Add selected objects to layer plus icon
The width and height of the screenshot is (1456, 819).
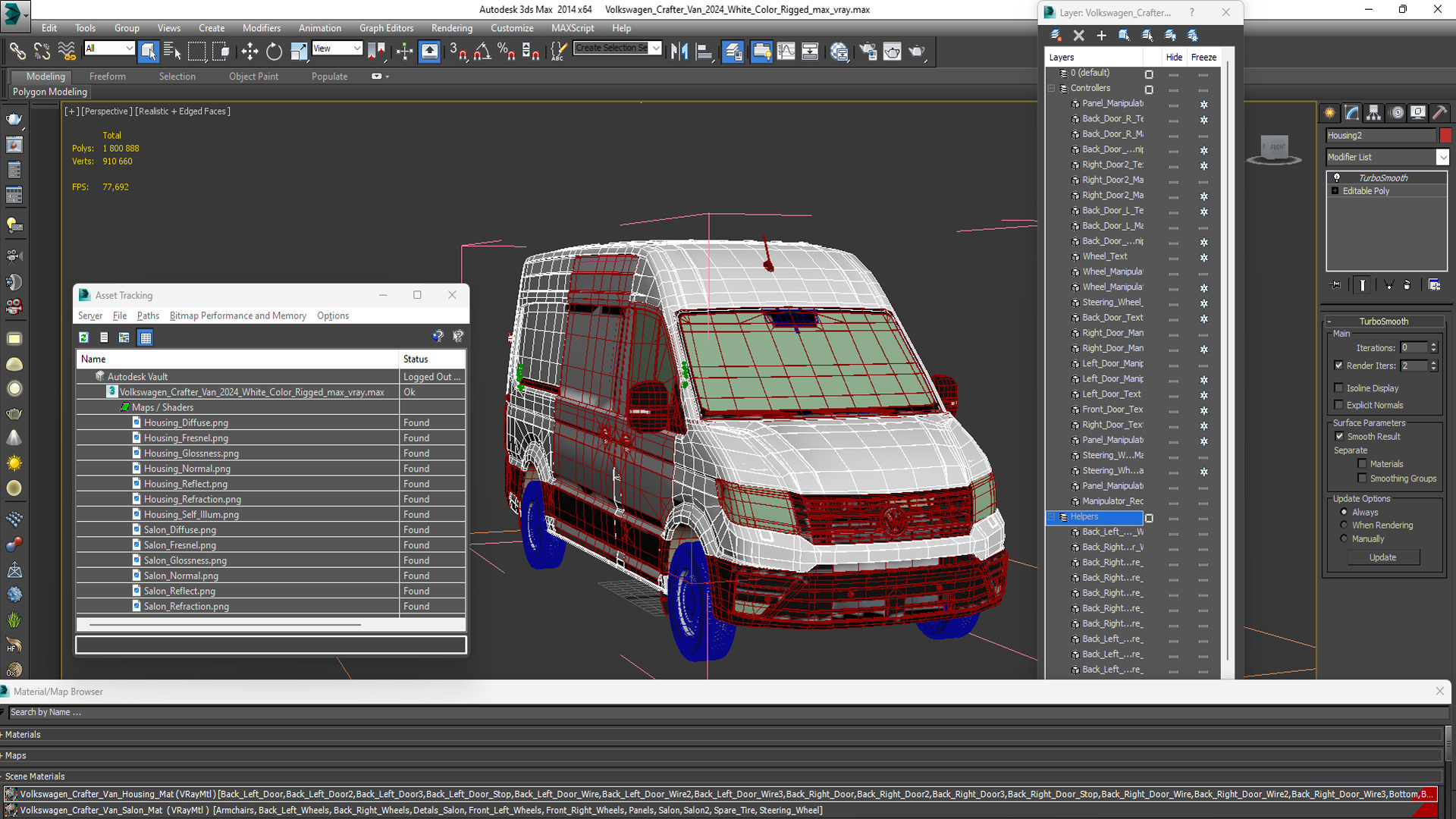(x=1101, y=36)
